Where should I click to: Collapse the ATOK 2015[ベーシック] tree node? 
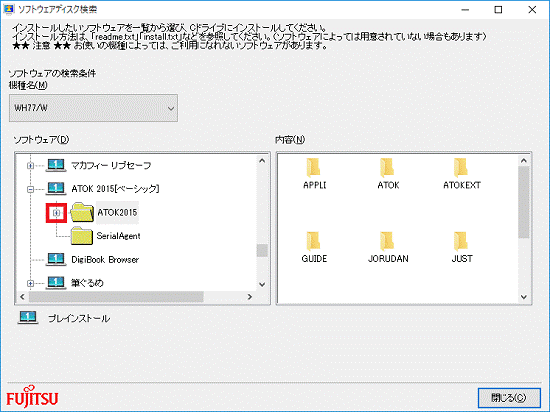[31, 189]
